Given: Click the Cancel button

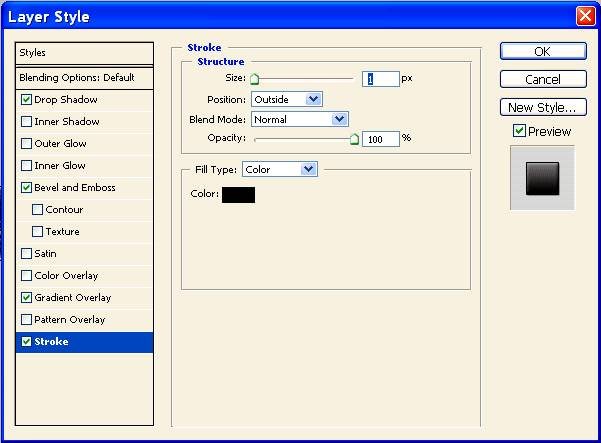Looking at the screenshot, I should (x=542, y=79).
